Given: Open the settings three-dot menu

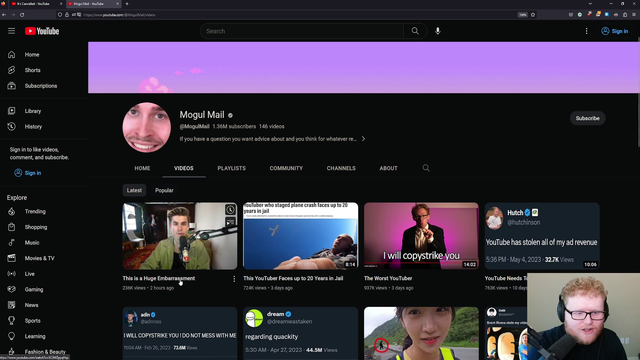Looking at the screenshot, I should pyautogui.click(x=587, y=31).
